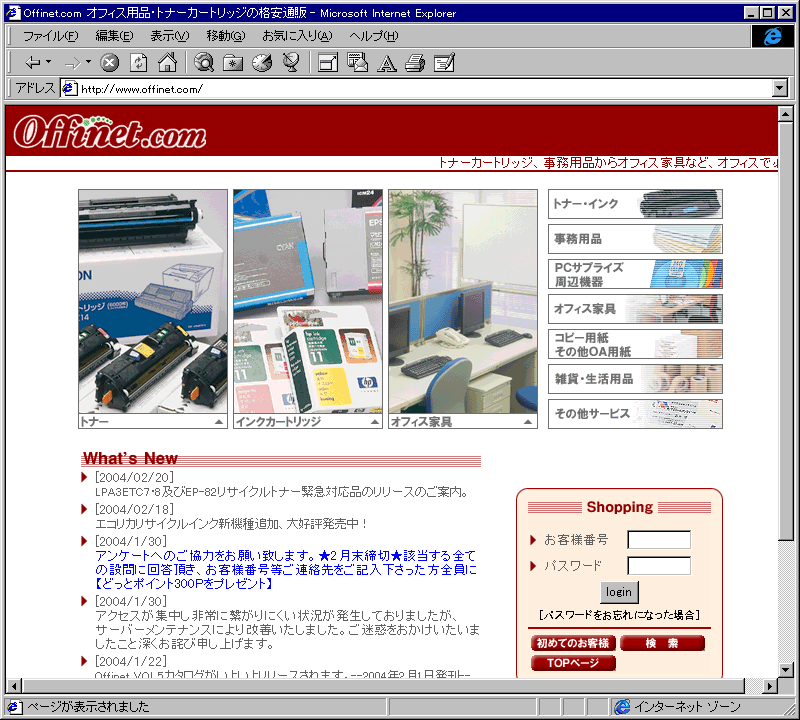Open the ヘルプ(H) menu

click(373, 36)
